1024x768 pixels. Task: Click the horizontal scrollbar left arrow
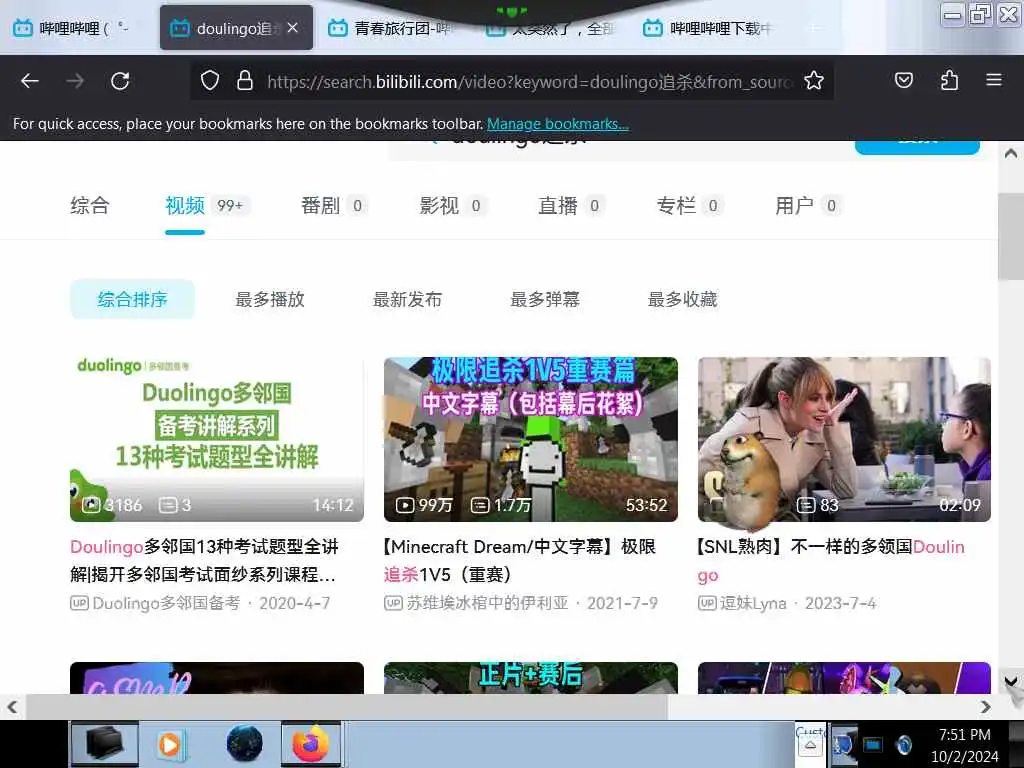pyautogui.click(x=12, y=707)
